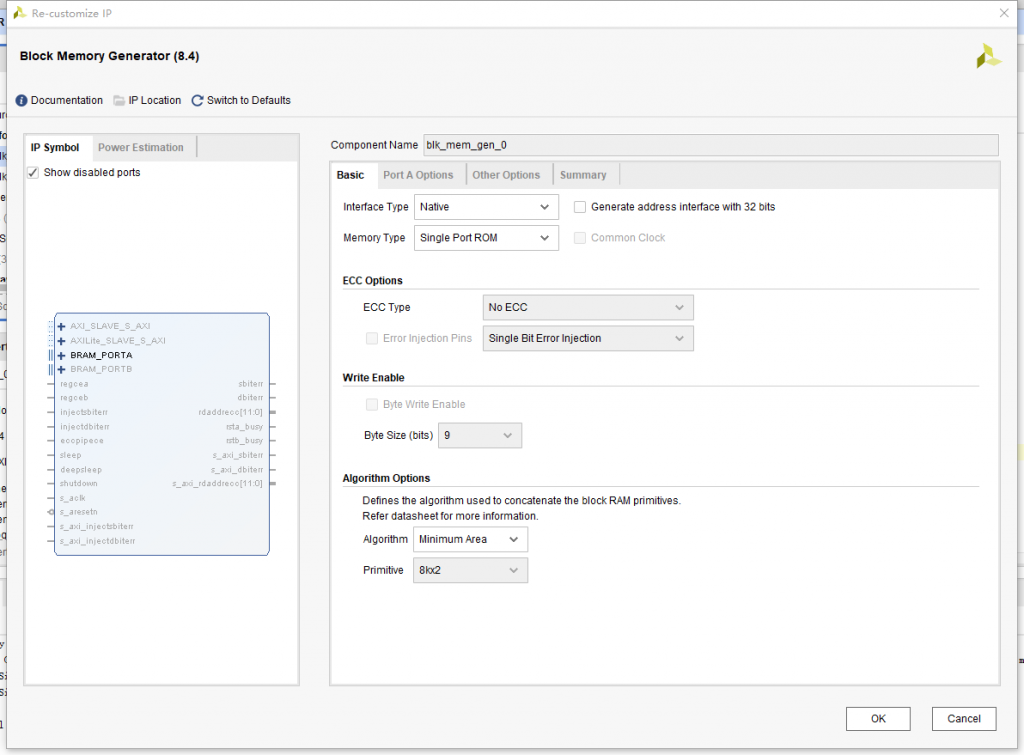Expand AXI_SLAVE_S_AXI interface plus icon
1024x755 pixels.
(x=62, y=326)
